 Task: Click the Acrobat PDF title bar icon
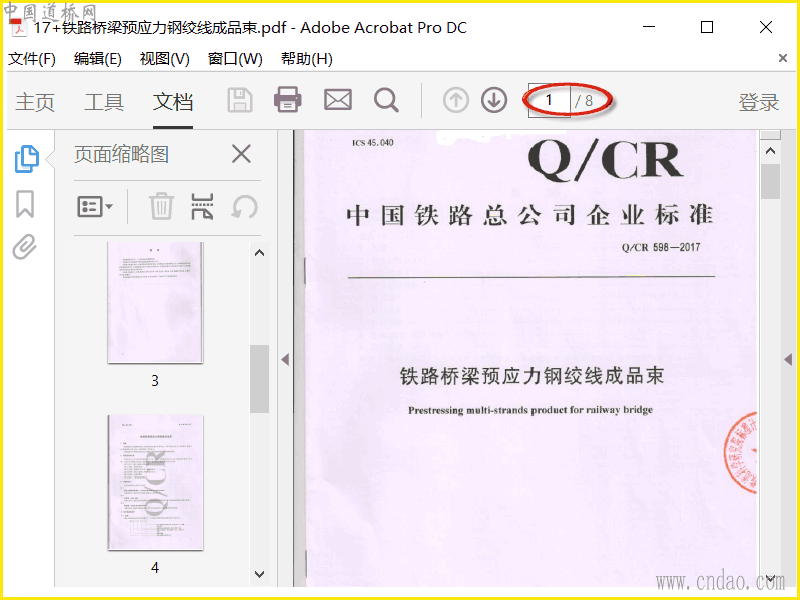coord(19,28)
